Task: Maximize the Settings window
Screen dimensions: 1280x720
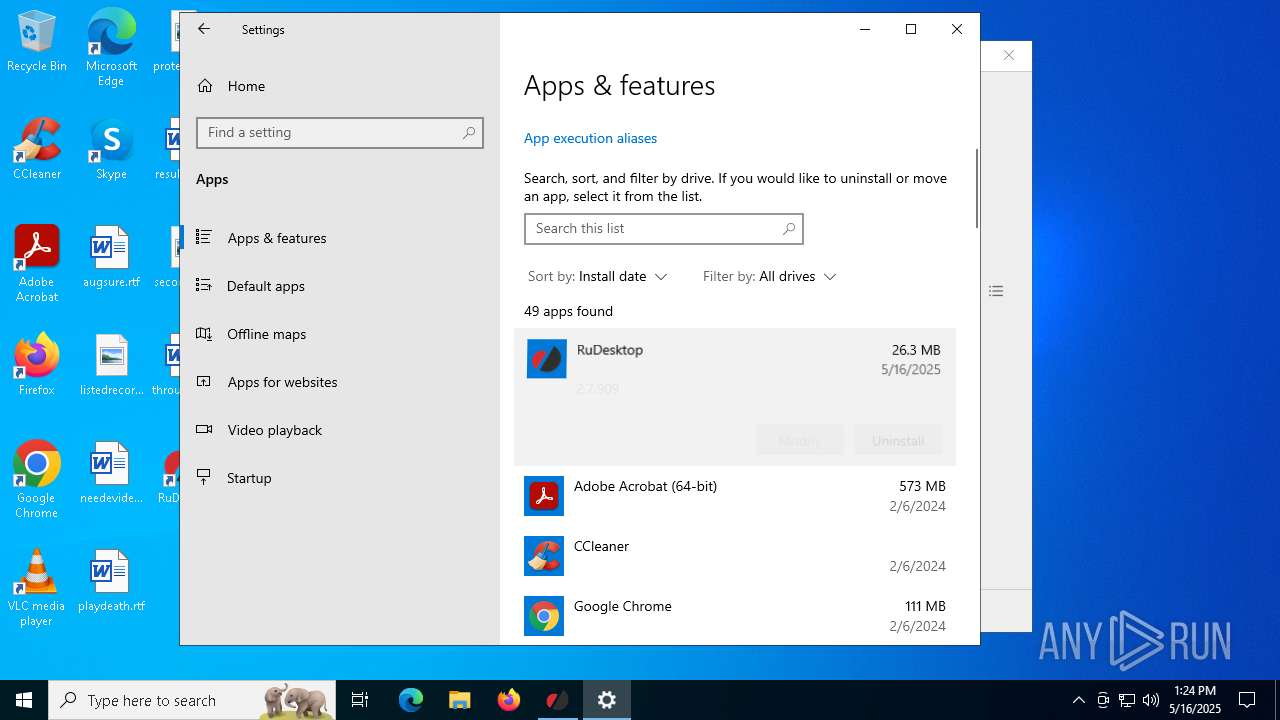Action: click(911, 29)
